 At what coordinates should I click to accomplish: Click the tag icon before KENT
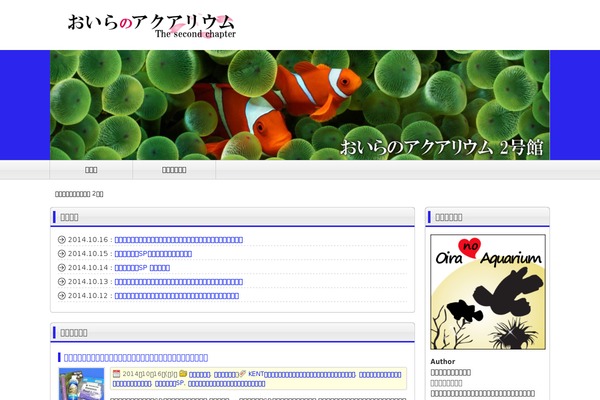243,374
